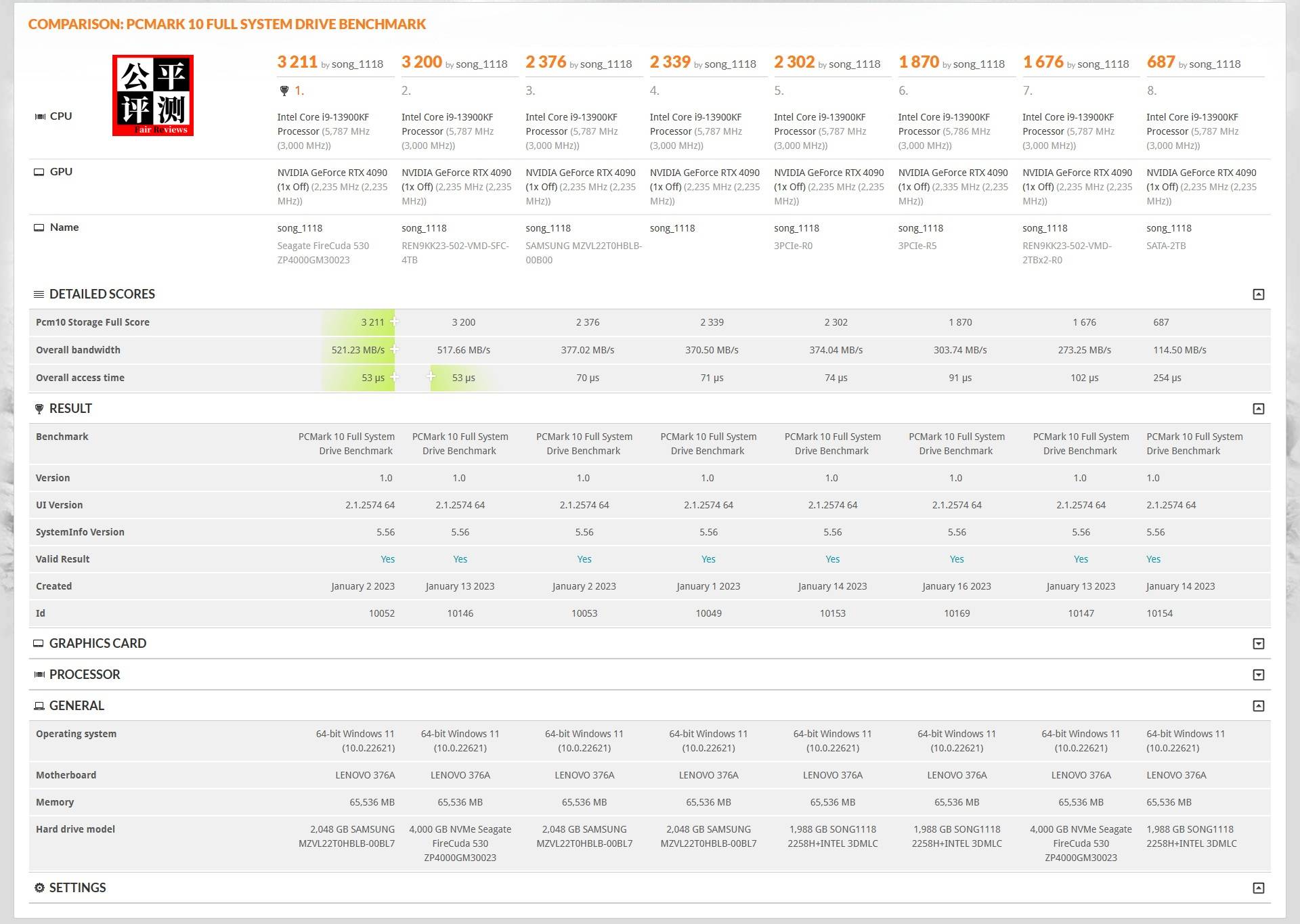Click the trophy icon beside rank 1

(x=284, y=91)
